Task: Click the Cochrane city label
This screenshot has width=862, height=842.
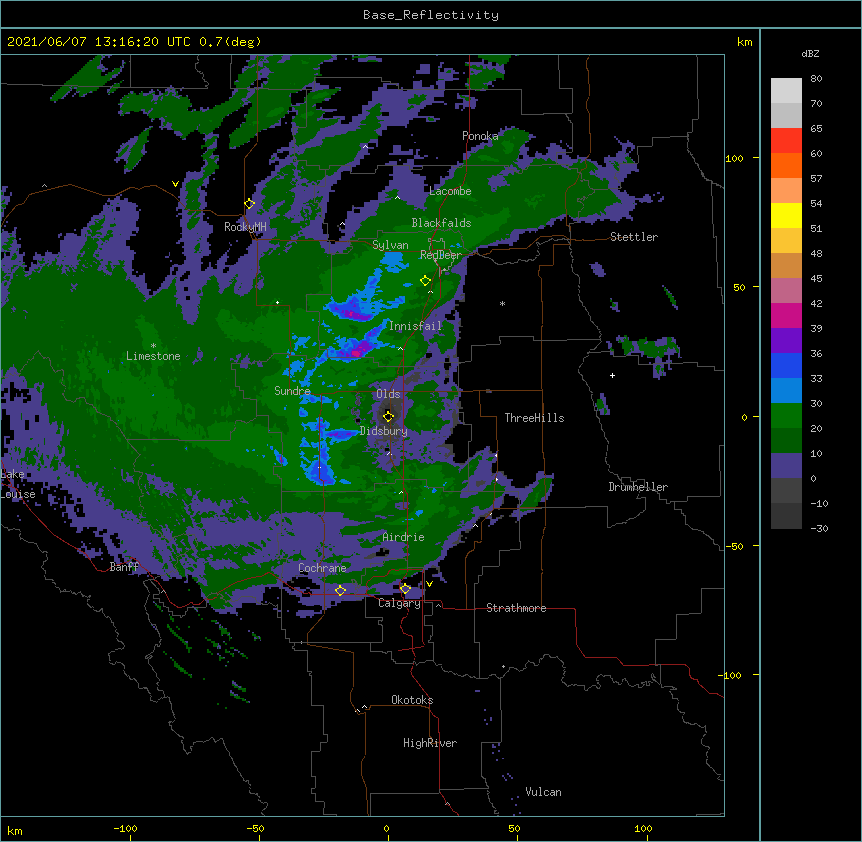Action: point(322,568)
